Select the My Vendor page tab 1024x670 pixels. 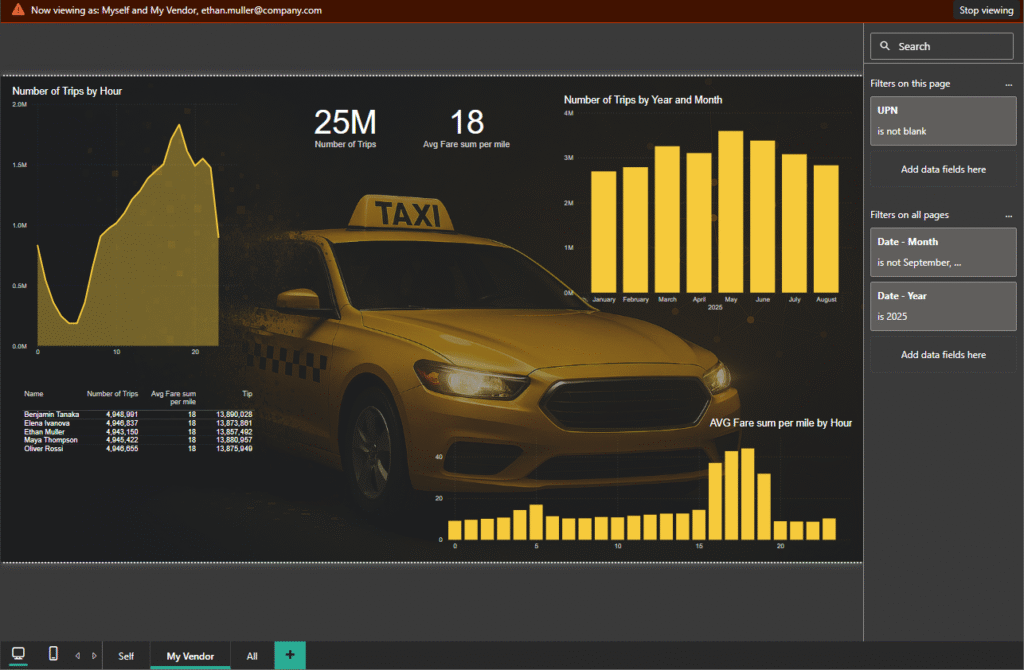pyautogui.click(x=189, y=656)
